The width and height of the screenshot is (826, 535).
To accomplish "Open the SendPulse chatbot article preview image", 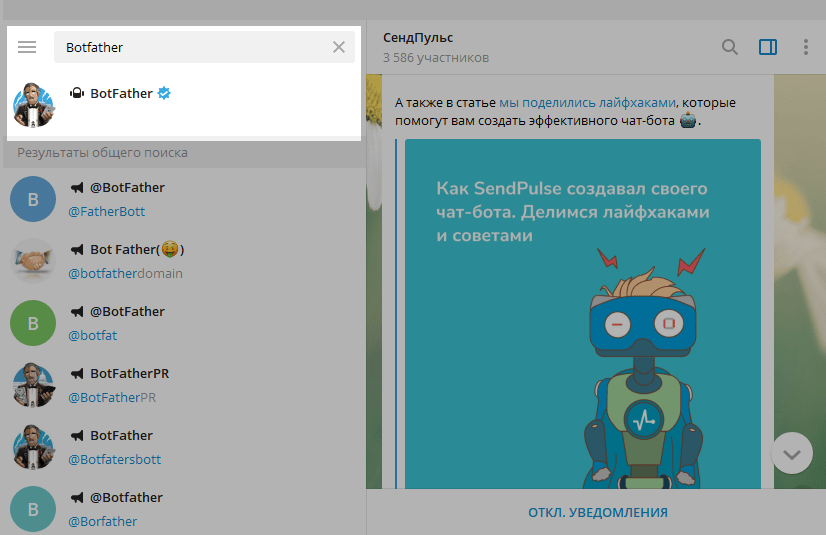I will (x=583, y=314).
